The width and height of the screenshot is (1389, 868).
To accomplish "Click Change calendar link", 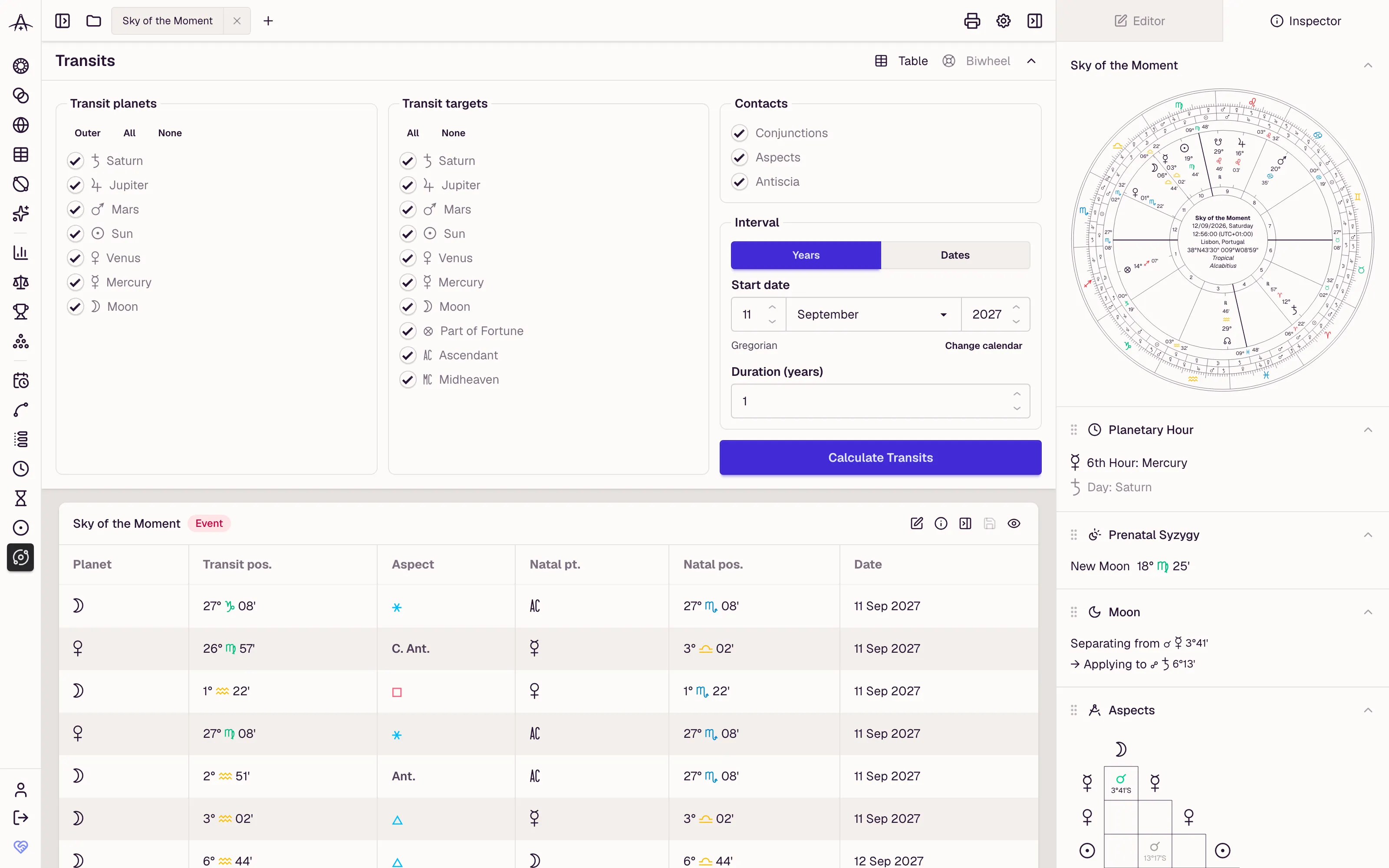I will click(x=983, y=345).
